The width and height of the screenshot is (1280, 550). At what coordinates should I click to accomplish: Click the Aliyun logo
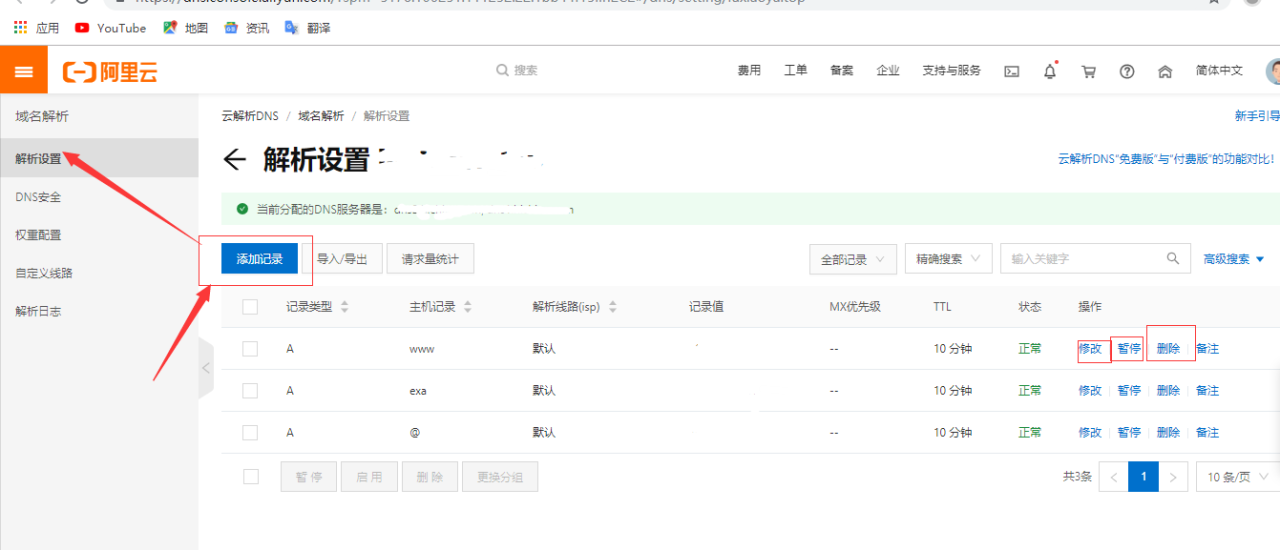coord(110,72)
